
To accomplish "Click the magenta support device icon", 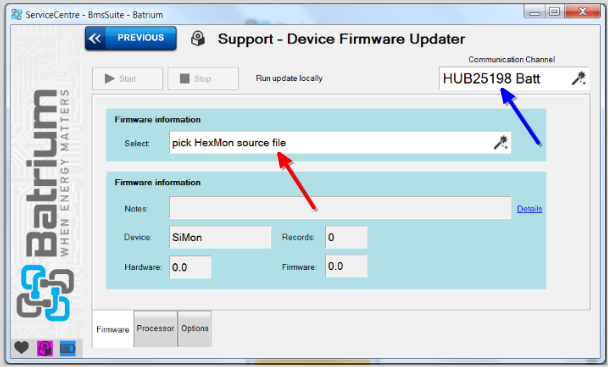I will pos(45,348).
